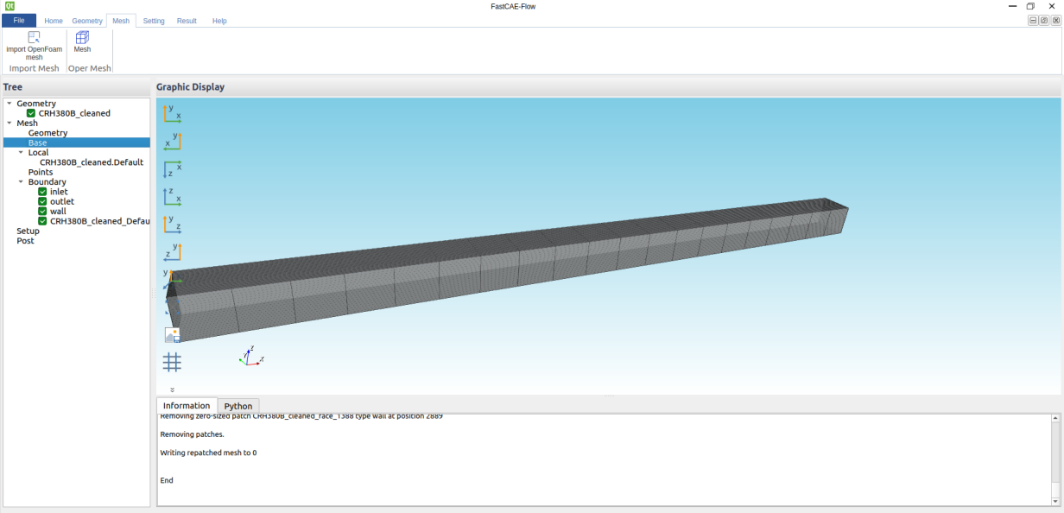Screen dimensions: 1064x513
Task: Set the view with y up and z right
Action: [x=172, y=225]
